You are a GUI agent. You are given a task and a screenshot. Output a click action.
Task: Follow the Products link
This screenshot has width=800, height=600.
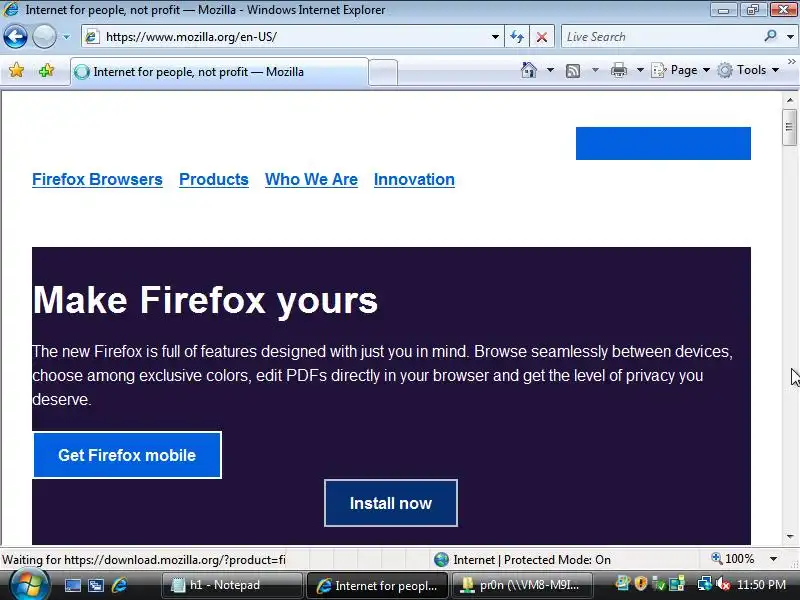214,180
